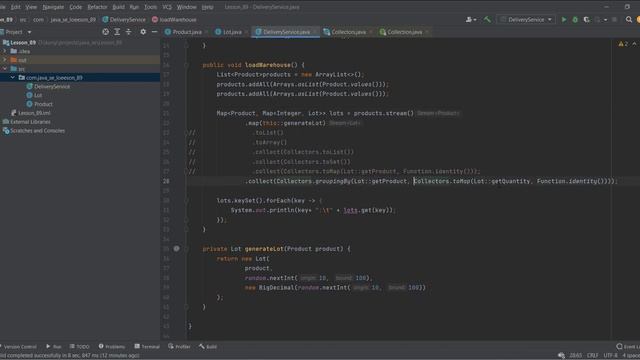The width and height of the screenshot is (640, 360).
Task: Click UTF-8 encoding in status bar
Action: coord(610,356)
